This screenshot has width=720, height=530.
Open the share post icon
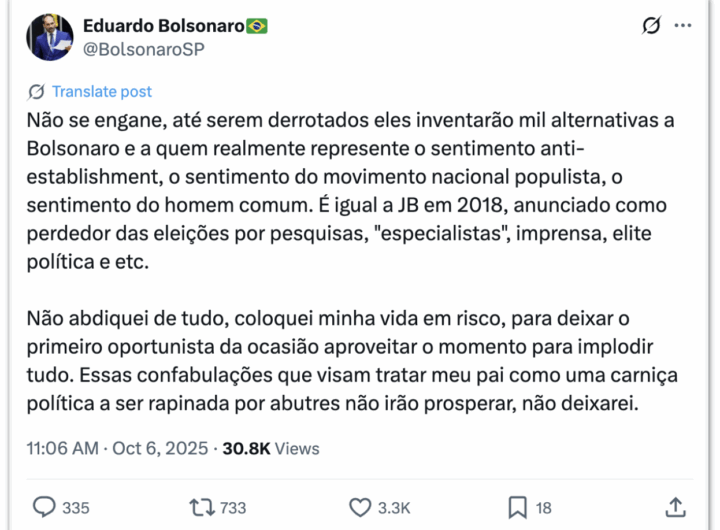click(675, 507)
